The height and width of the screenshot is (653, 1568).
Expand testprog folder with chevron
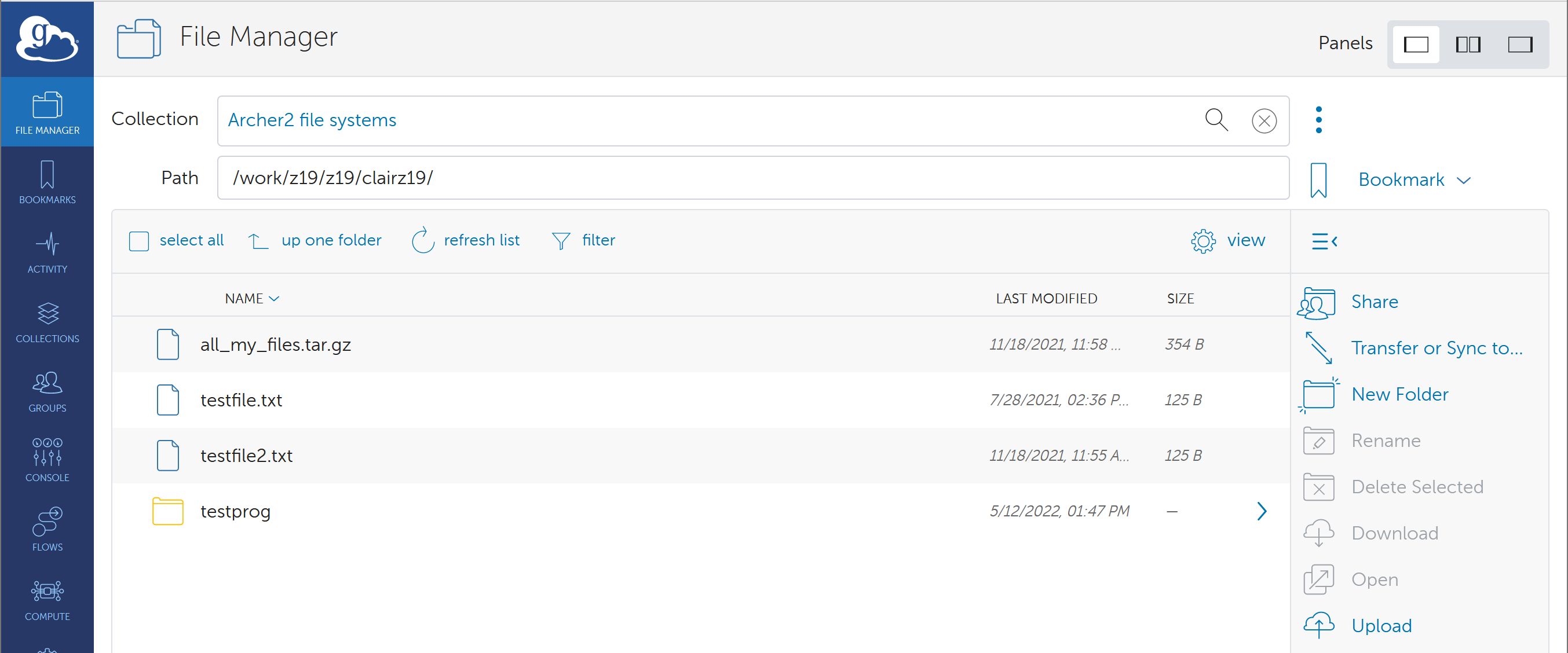click(1262, 511)
